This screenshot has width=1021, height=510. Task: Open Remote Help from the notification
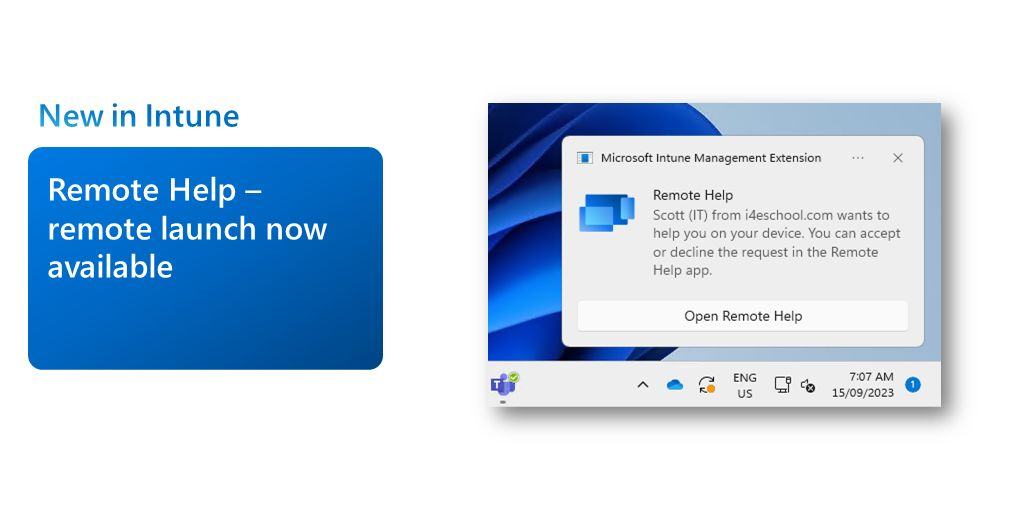[x=742, y=316]
